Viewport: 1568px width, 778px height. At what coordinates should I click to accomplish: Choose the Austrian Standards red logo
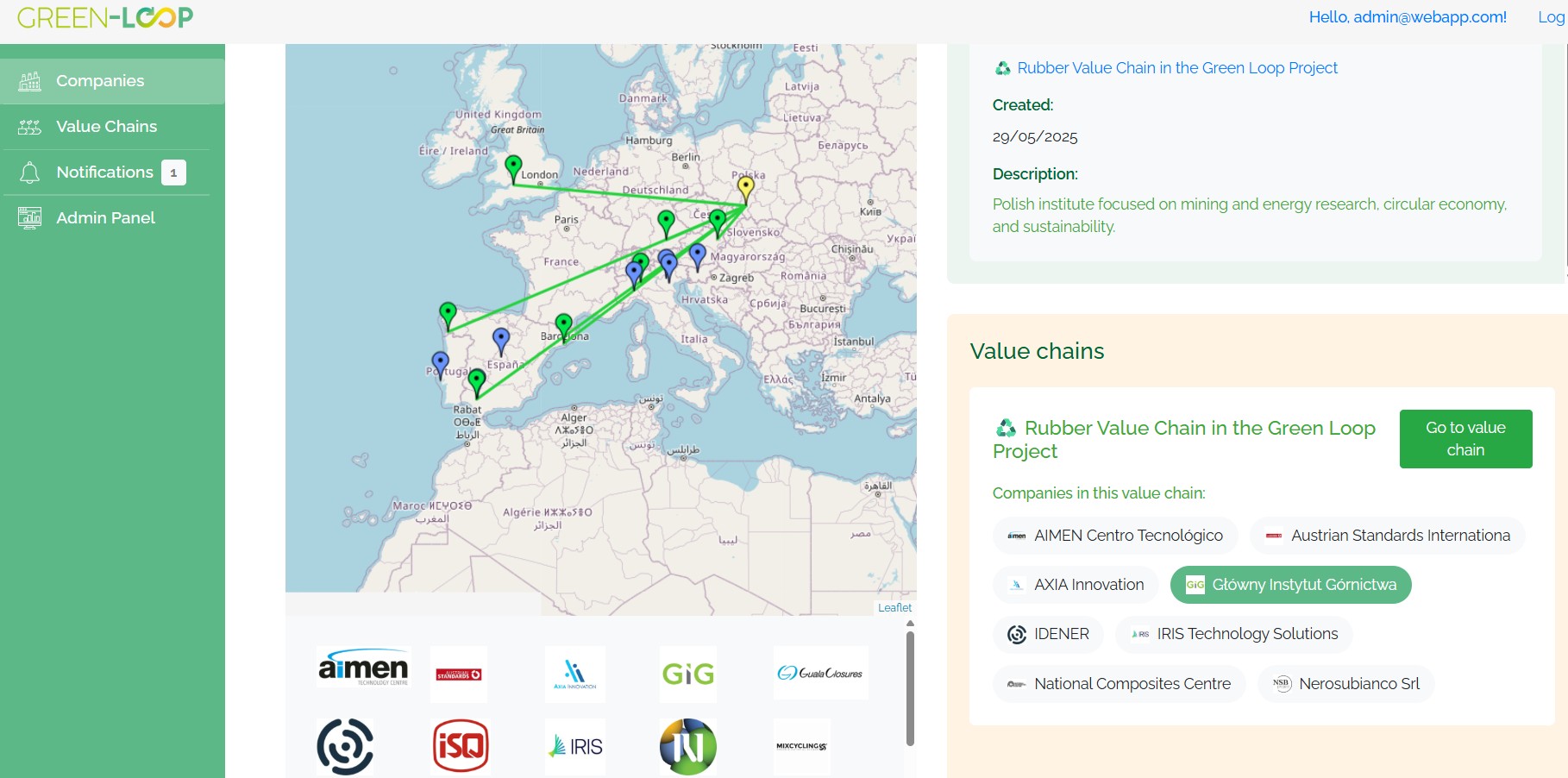[459, 674]
